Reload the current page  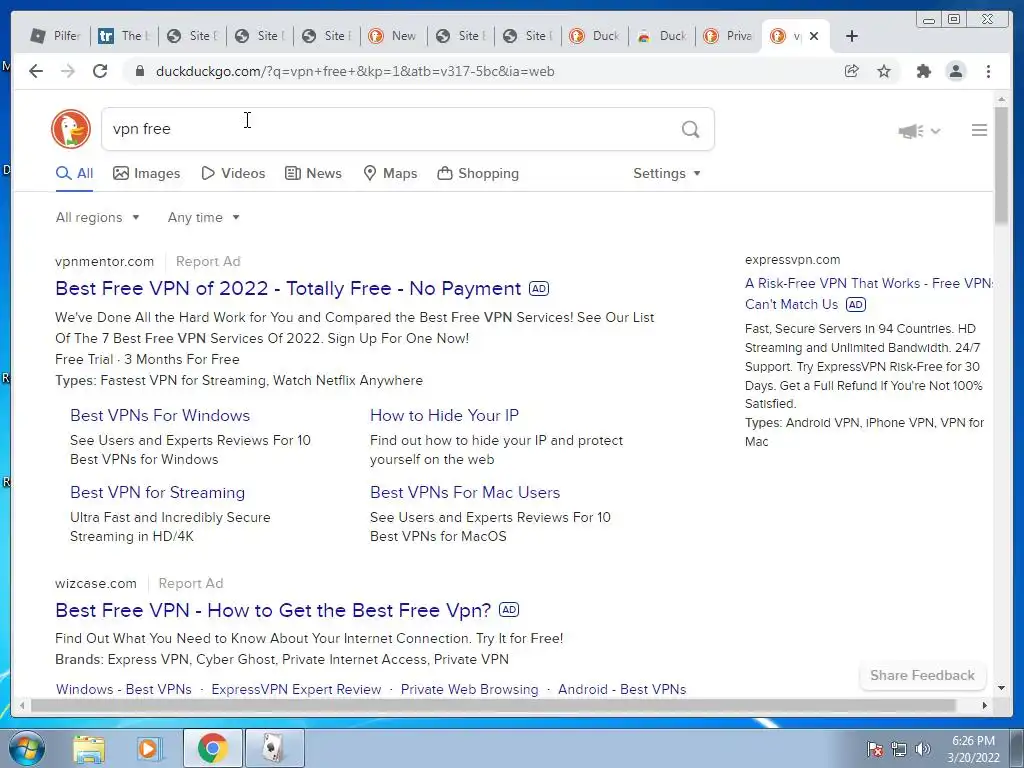(100, 71)
